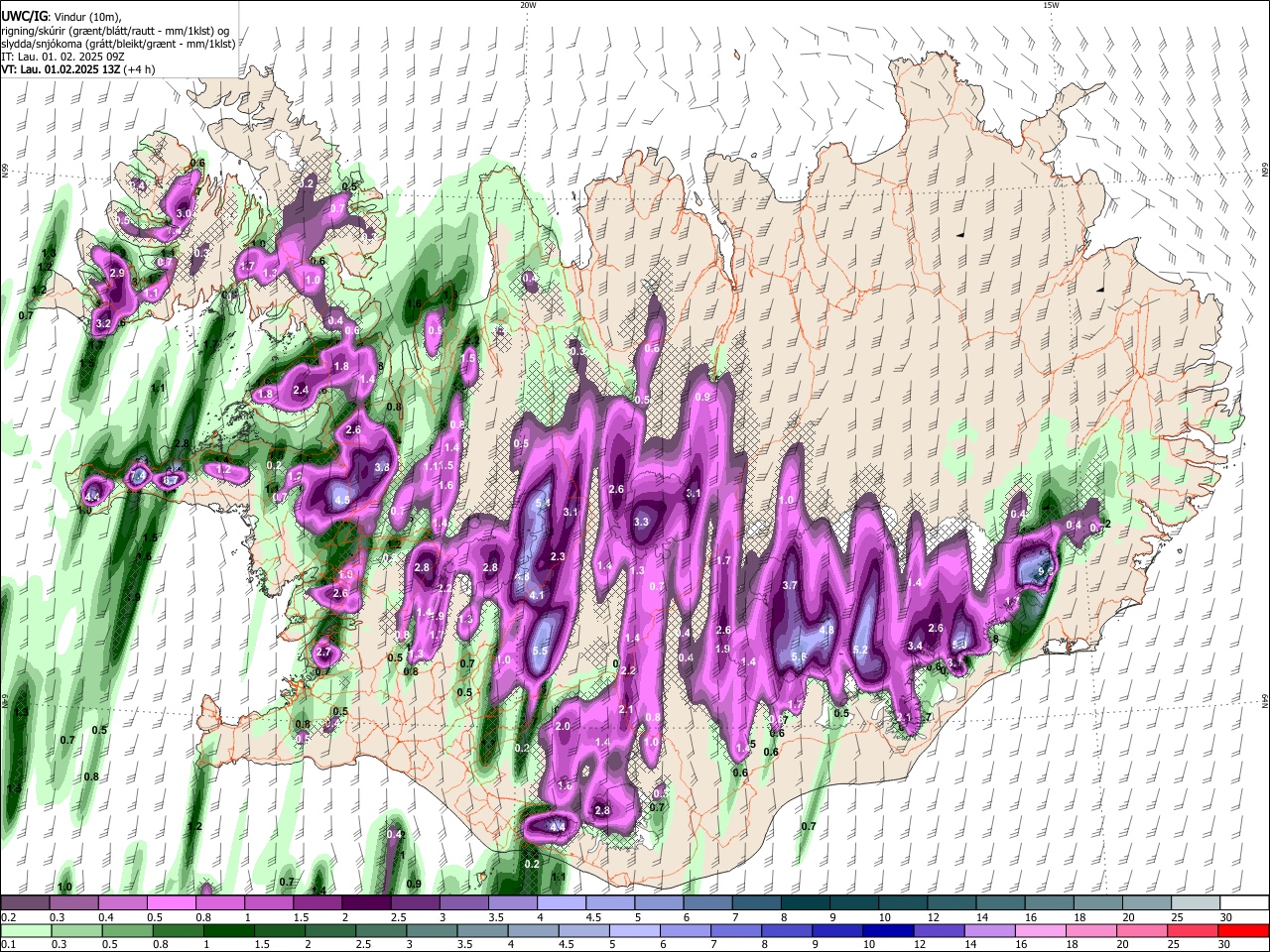Image resolution: width=1270 pixels, height=952 pixels.
Task: Click the bold 'VT: Lau. 01.02.2025 13Z' line
Action: pos(60,69)
